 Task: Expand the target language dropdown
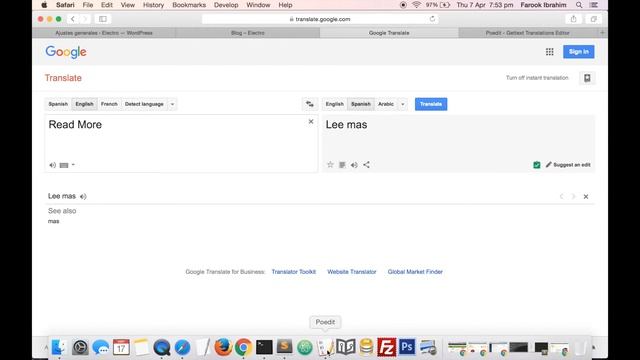click(x=402, y=104)
